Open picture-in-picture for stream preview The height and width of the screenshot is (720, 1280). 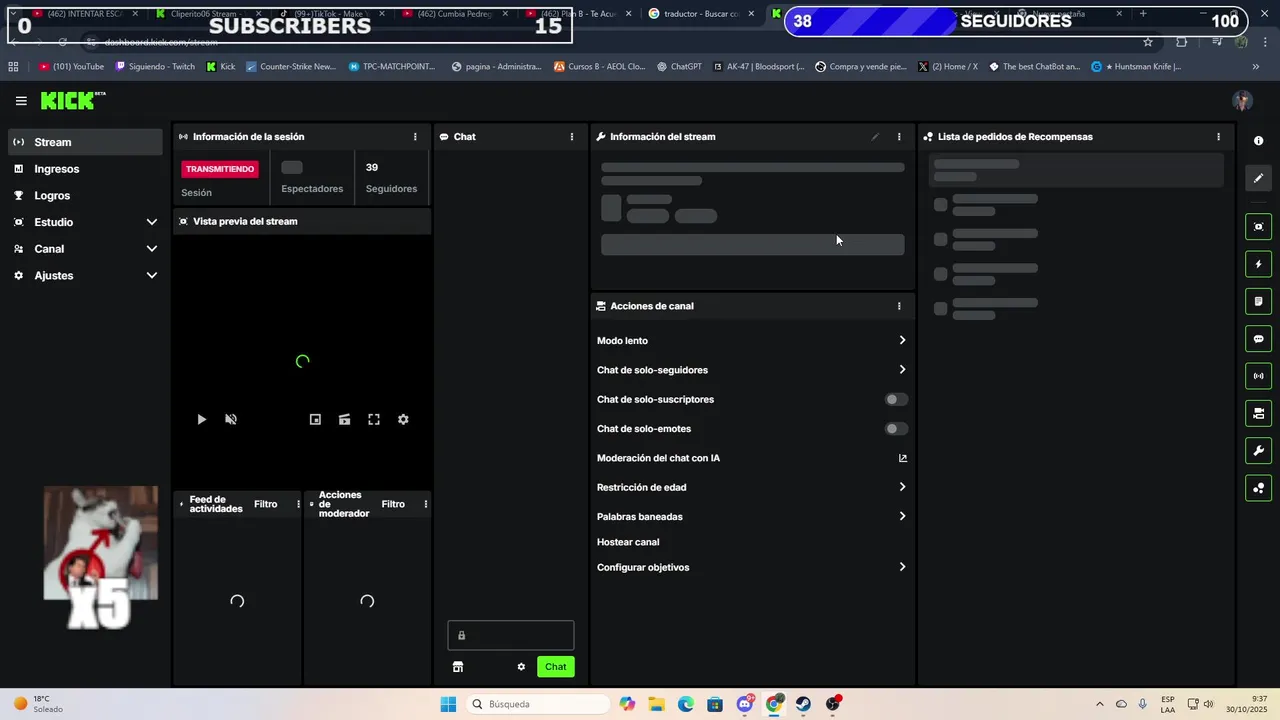(x=315, y=420)
